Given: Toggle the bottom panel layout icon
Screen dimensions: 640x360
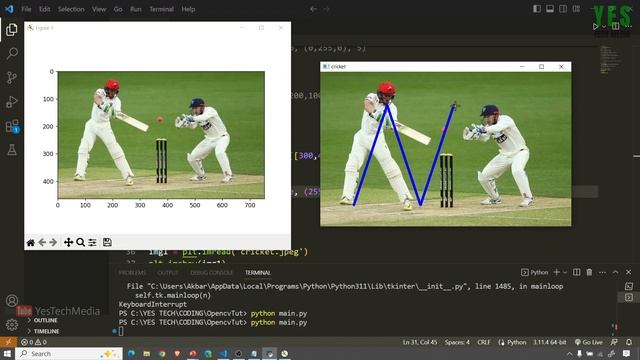Looking at the screenshot, I should click(x=550, y=9).
